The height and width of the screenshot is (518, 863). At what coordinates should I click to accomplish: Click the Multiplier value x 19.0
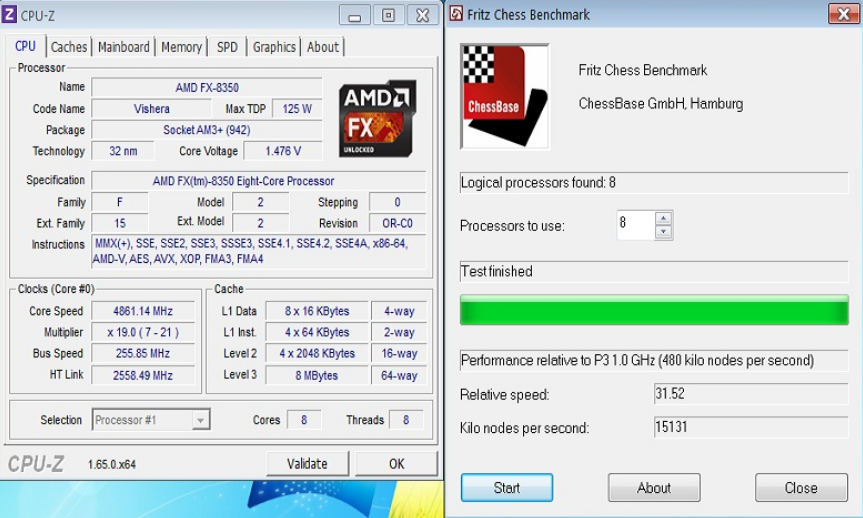tap(143, 332)
